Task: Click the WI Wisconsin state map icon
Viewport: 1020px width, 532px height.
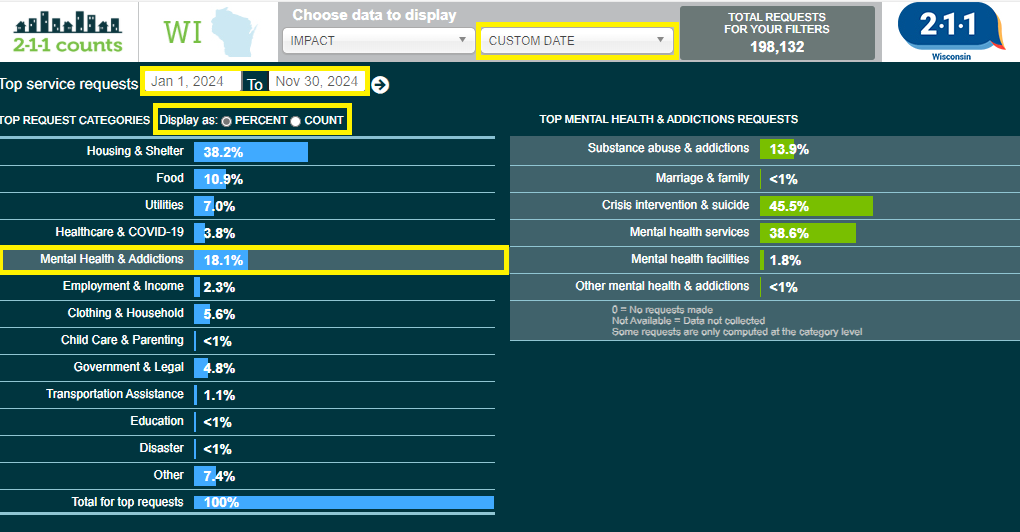Action: 210,33
